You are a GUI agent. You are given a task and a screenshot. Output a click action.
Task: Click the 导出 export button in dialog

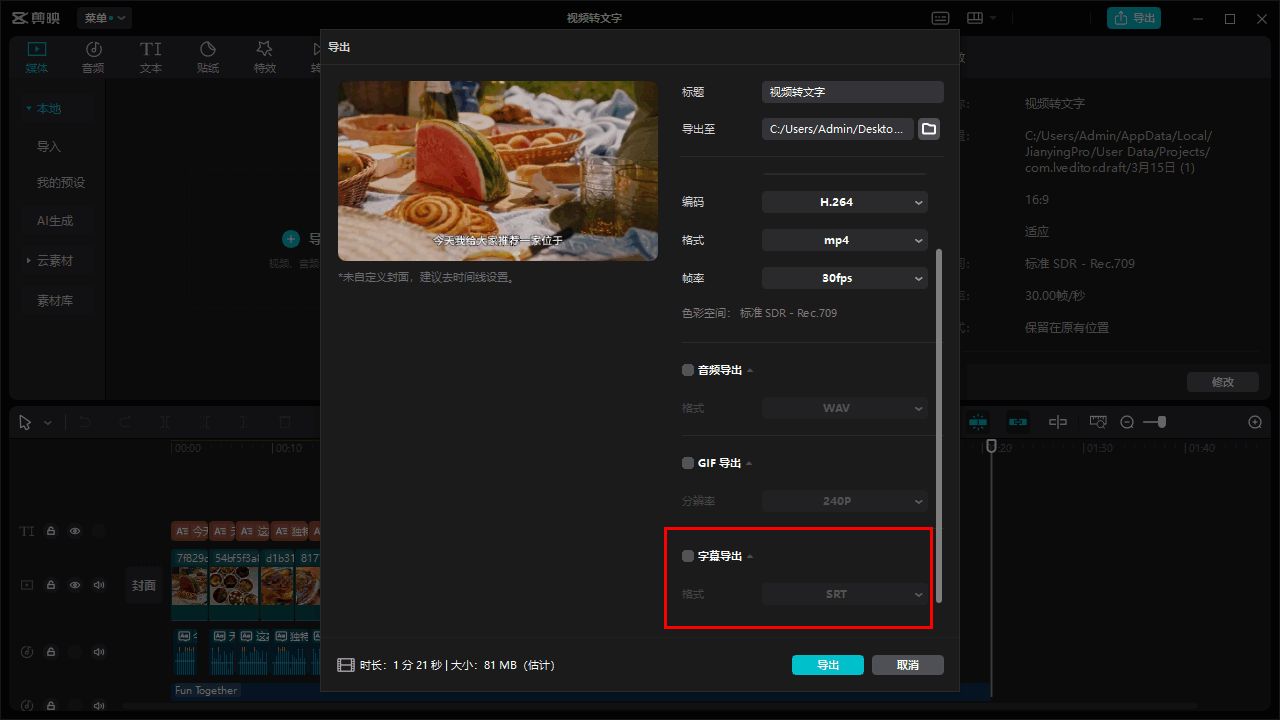coord(827,664)
